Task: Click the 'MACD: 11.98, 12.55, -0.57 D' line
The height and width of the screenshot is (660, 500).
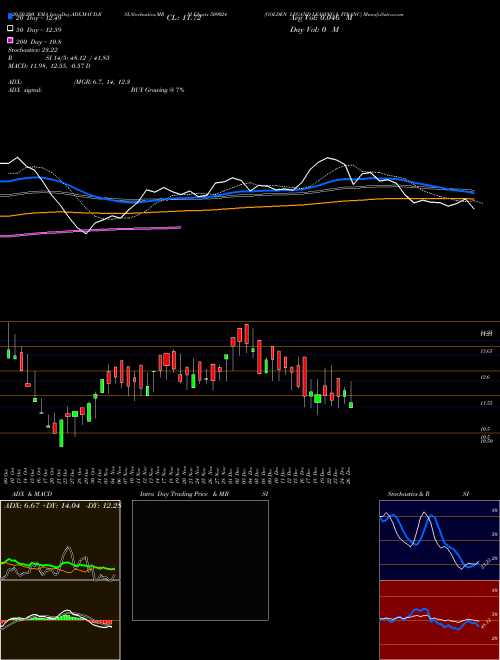Action: point(49,66)
